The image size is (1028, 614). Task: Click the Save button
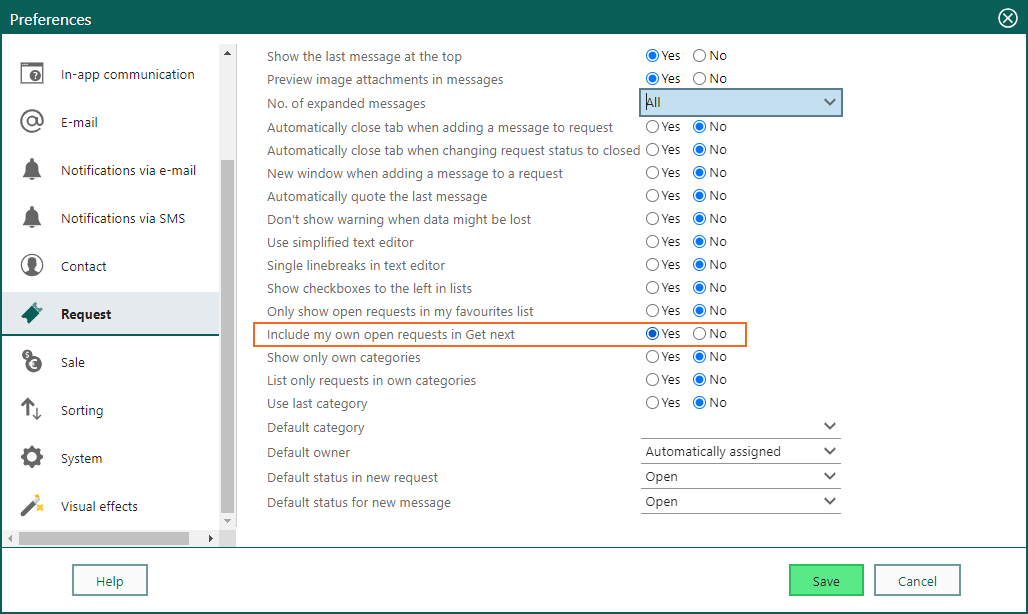826,581
